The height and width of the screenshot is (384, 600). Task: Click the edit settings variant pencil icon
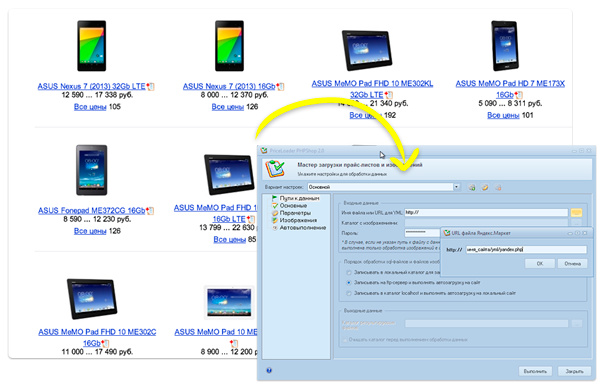tap(485, 187)
